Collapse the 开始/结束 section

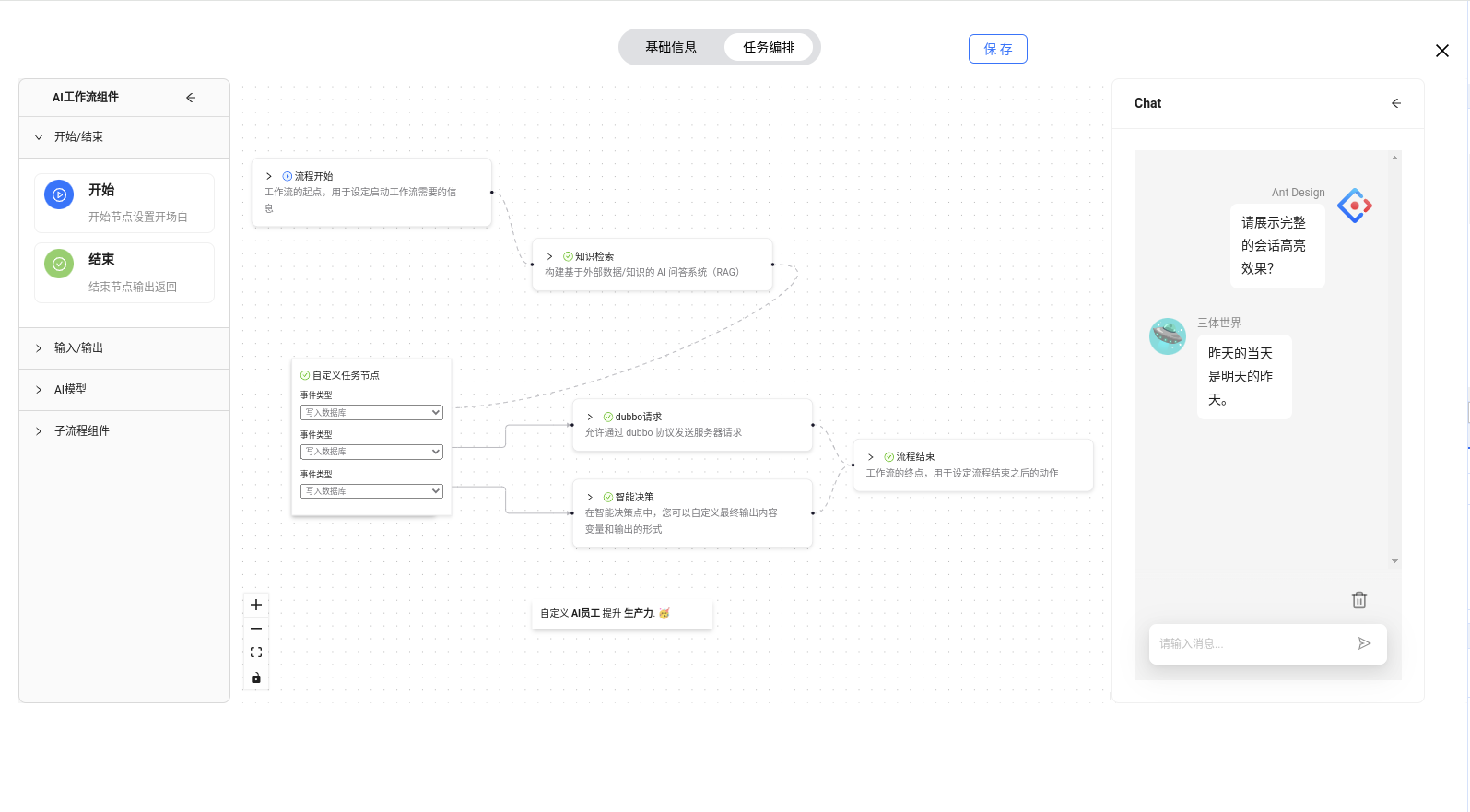(124, 137)
